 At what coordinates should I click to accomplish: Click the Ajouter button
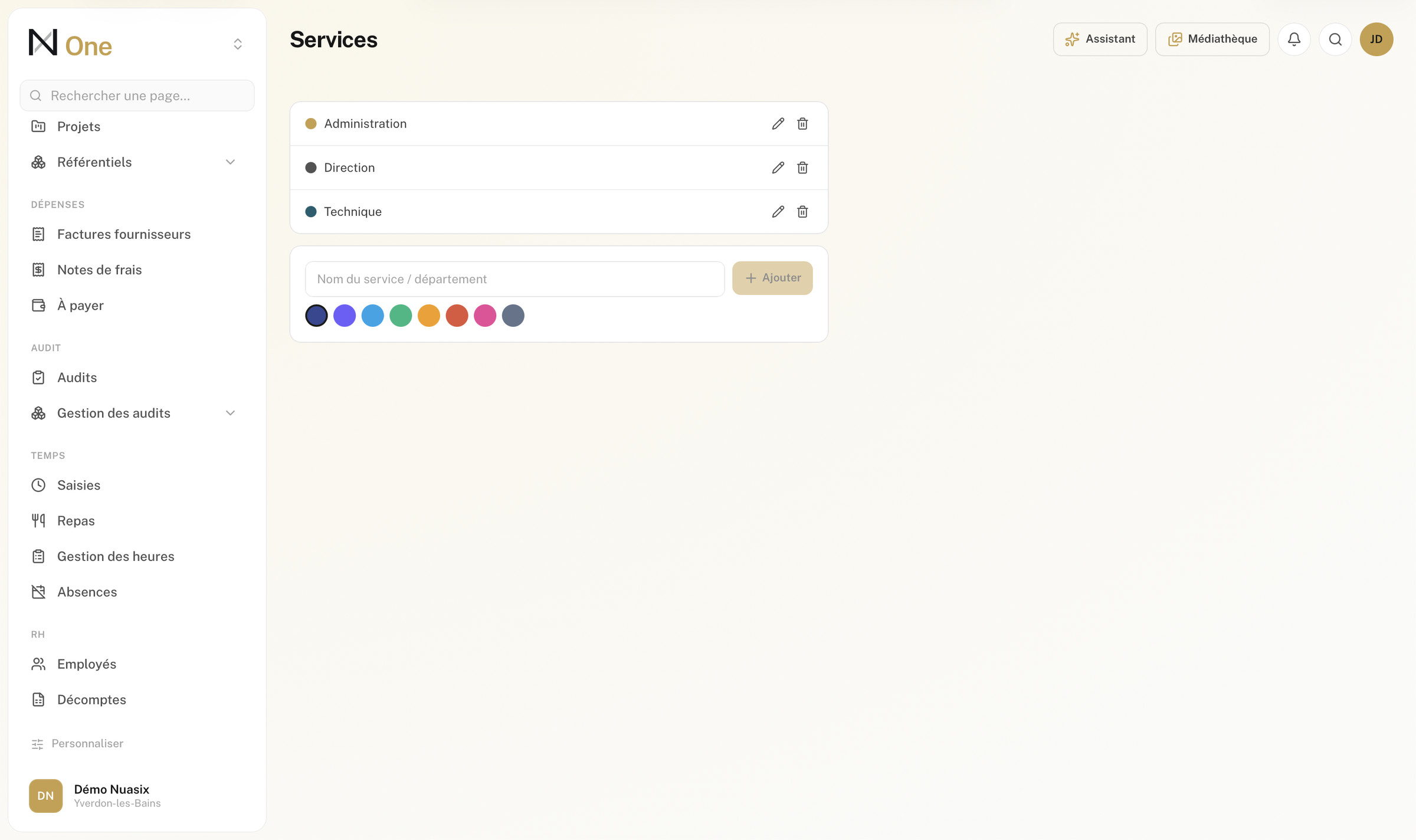[x=772, y=278]
